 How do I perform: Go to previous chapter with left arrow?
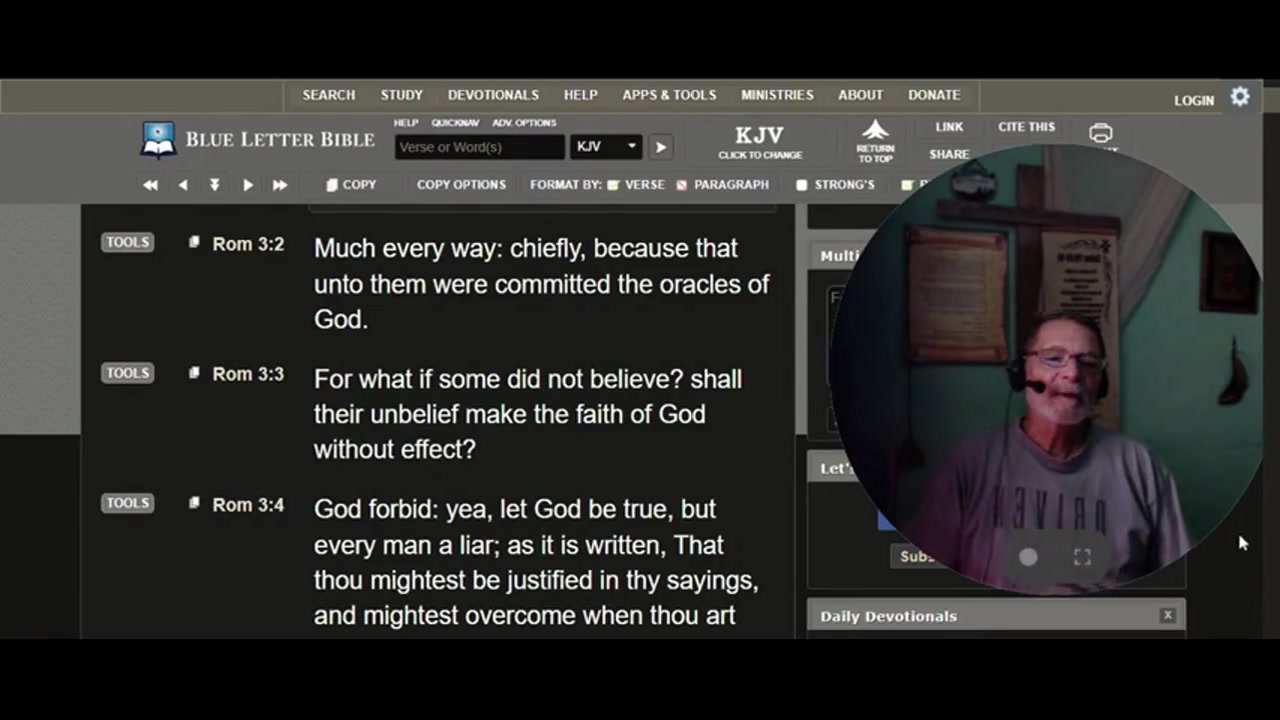click(x=182, y=185)
